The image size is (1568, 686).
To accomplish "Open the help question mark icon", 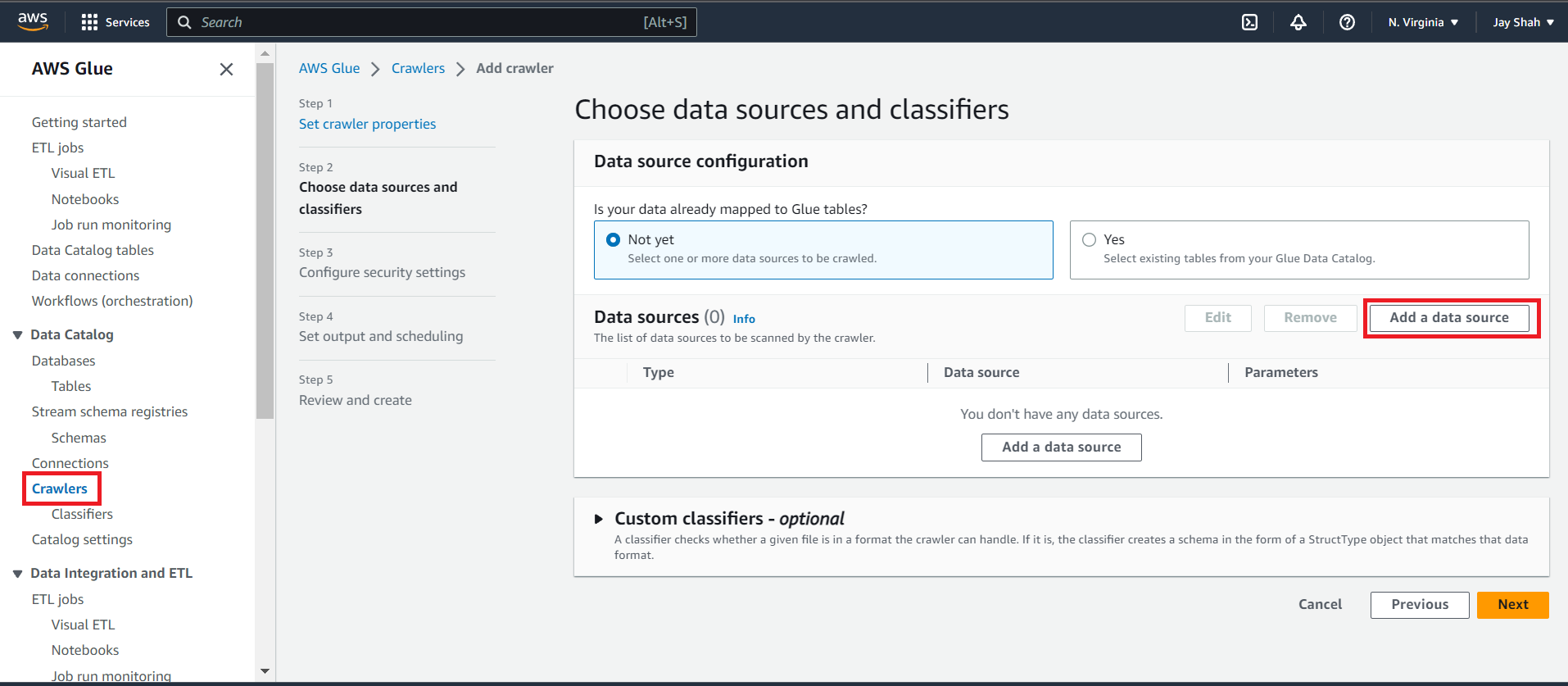I will pyautogui.click(x=1347, y=22).
